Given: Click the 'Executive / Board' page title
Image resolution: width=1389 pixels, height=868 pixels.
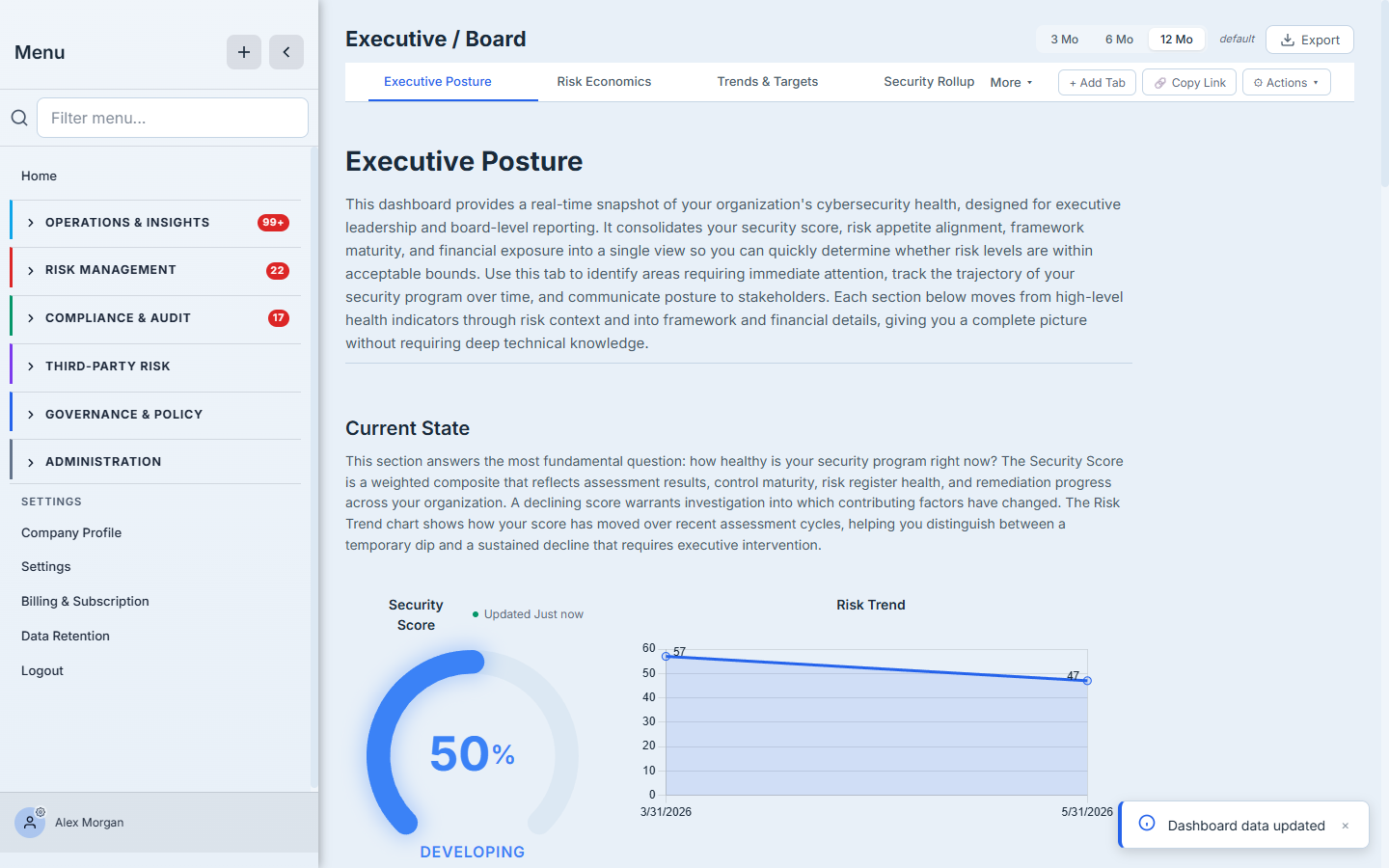Looking at the screenshot, I should (436, 39).
